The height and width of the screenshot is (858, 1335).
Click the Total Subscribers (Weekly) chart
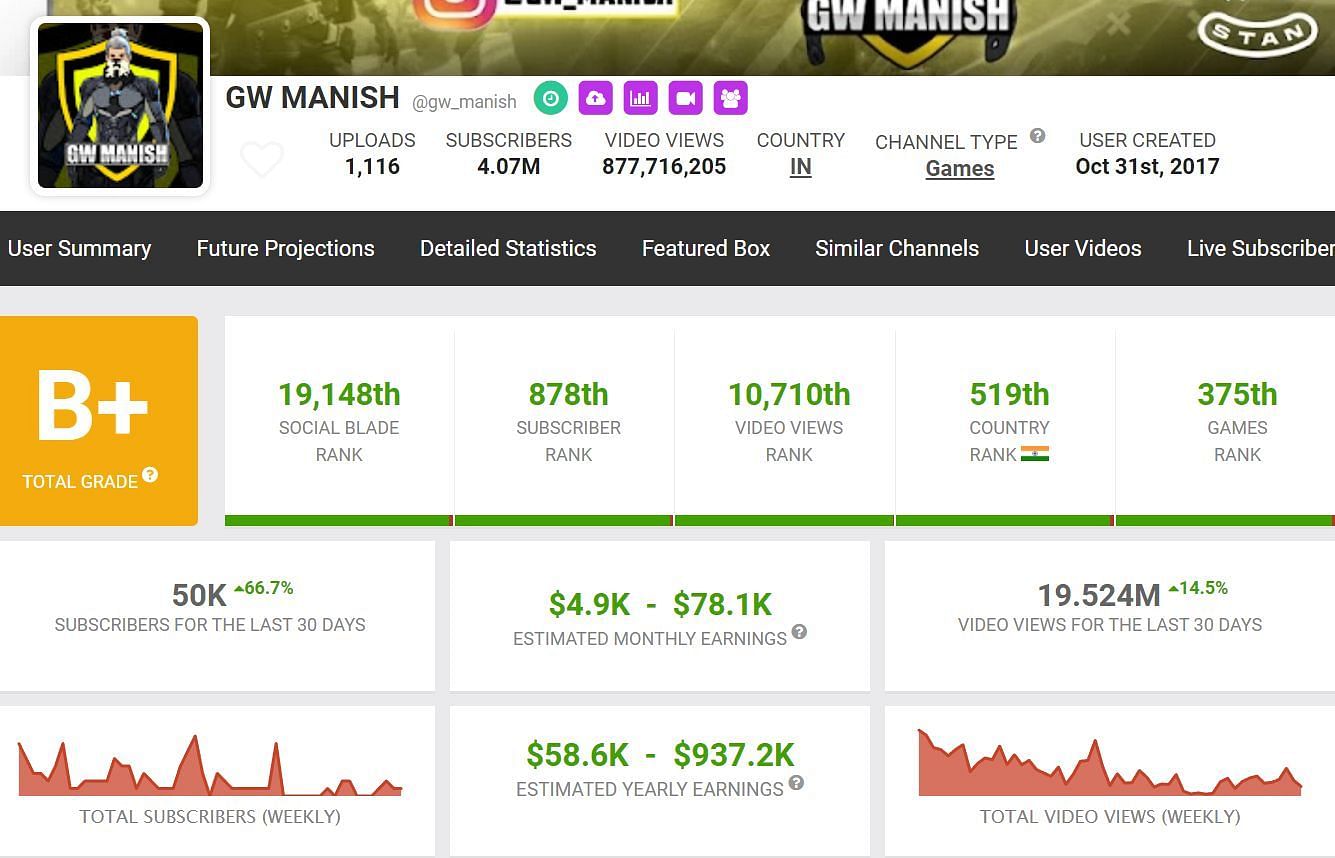(x=210, y=766)
